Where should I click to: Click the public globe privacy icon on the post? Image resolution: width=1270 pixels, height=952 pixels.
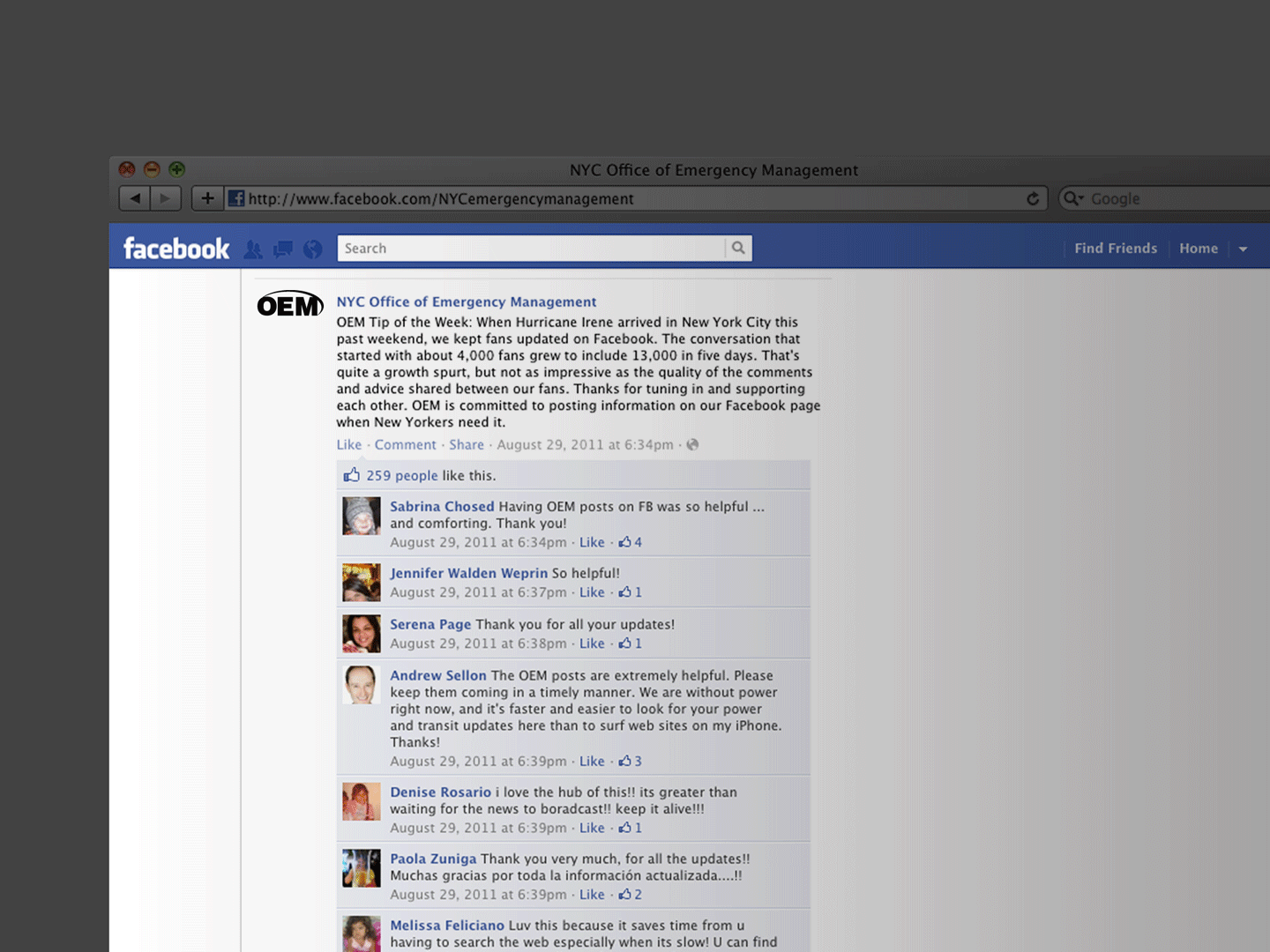[x=692, y=444]
